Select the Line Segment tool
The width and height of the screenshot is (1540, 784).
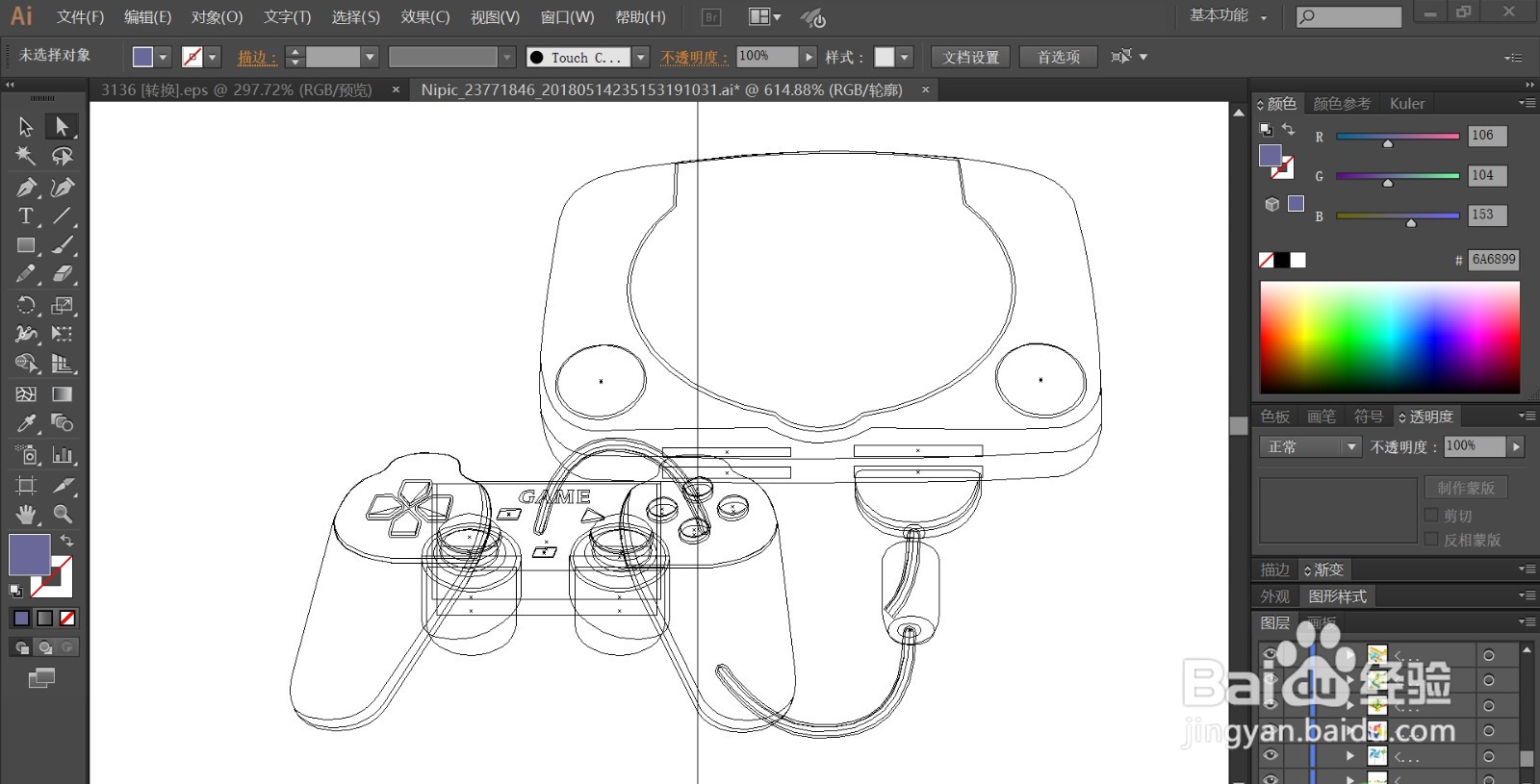pos(62,215)
